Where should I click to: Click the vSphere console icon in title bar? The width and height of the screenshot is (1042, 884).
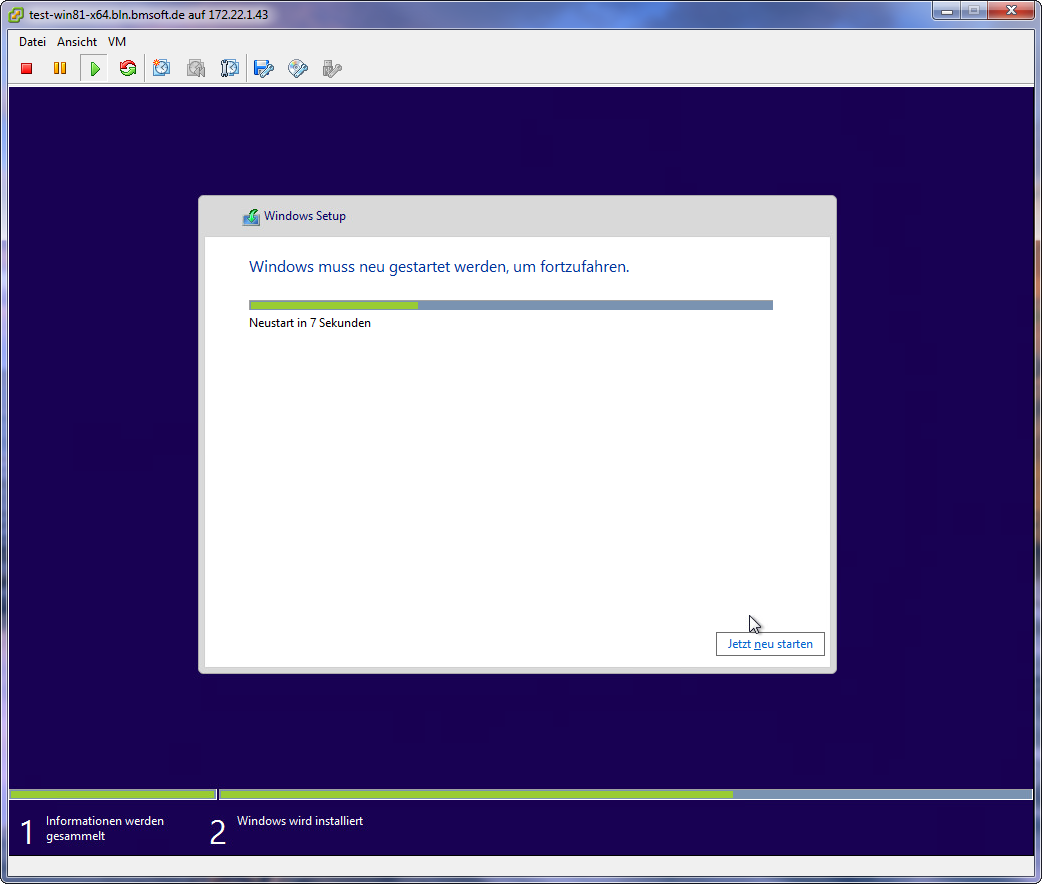click(16, 15)
